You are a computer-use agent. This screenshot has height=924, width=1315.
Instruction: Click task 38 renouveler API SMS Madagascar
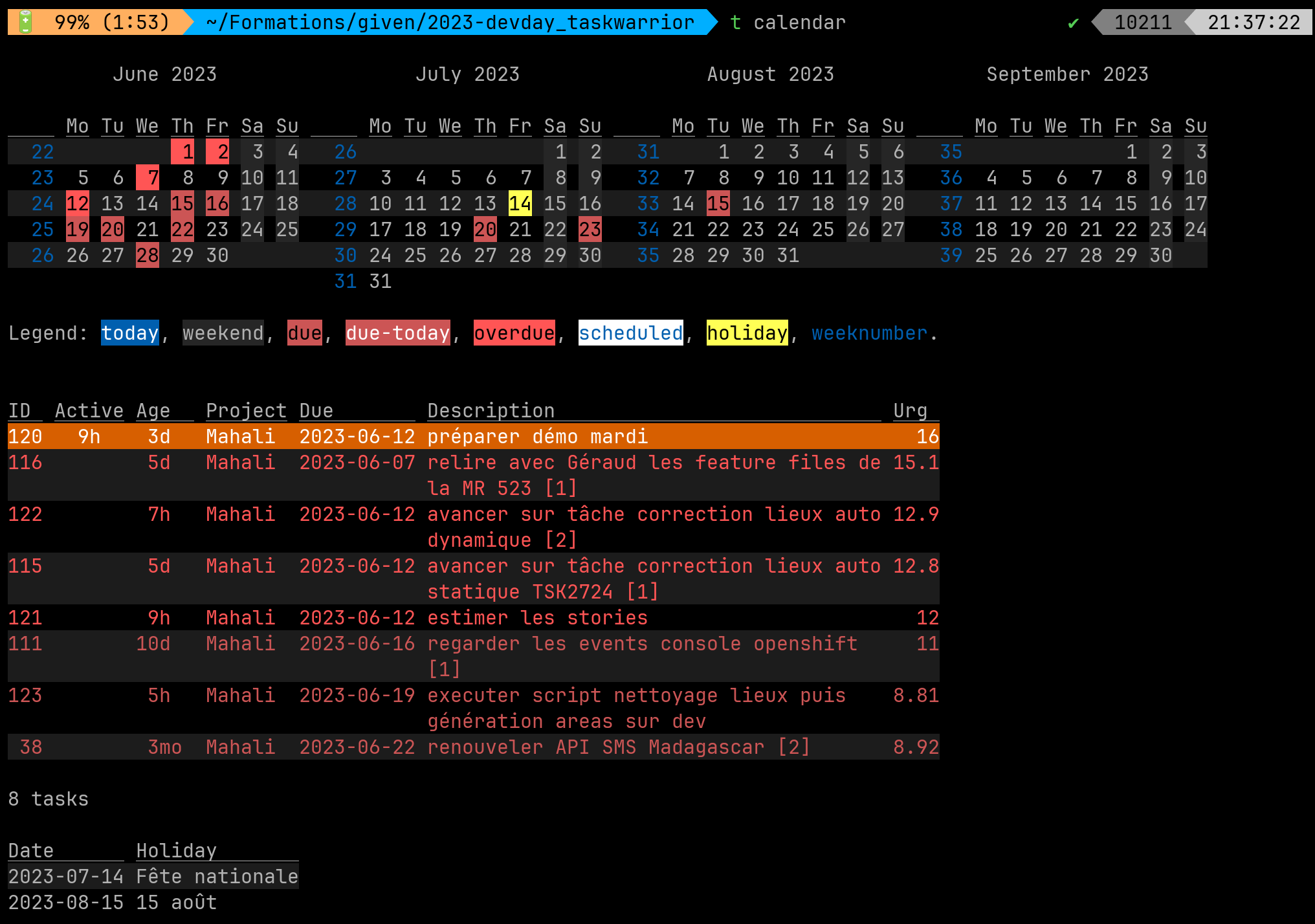tap(618, 747)
